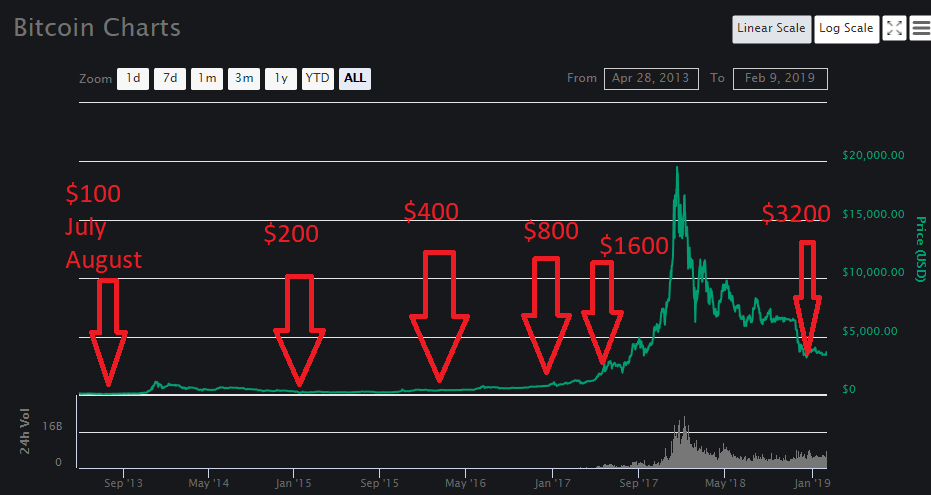Click the Jan '15 date label

(294, 483)
